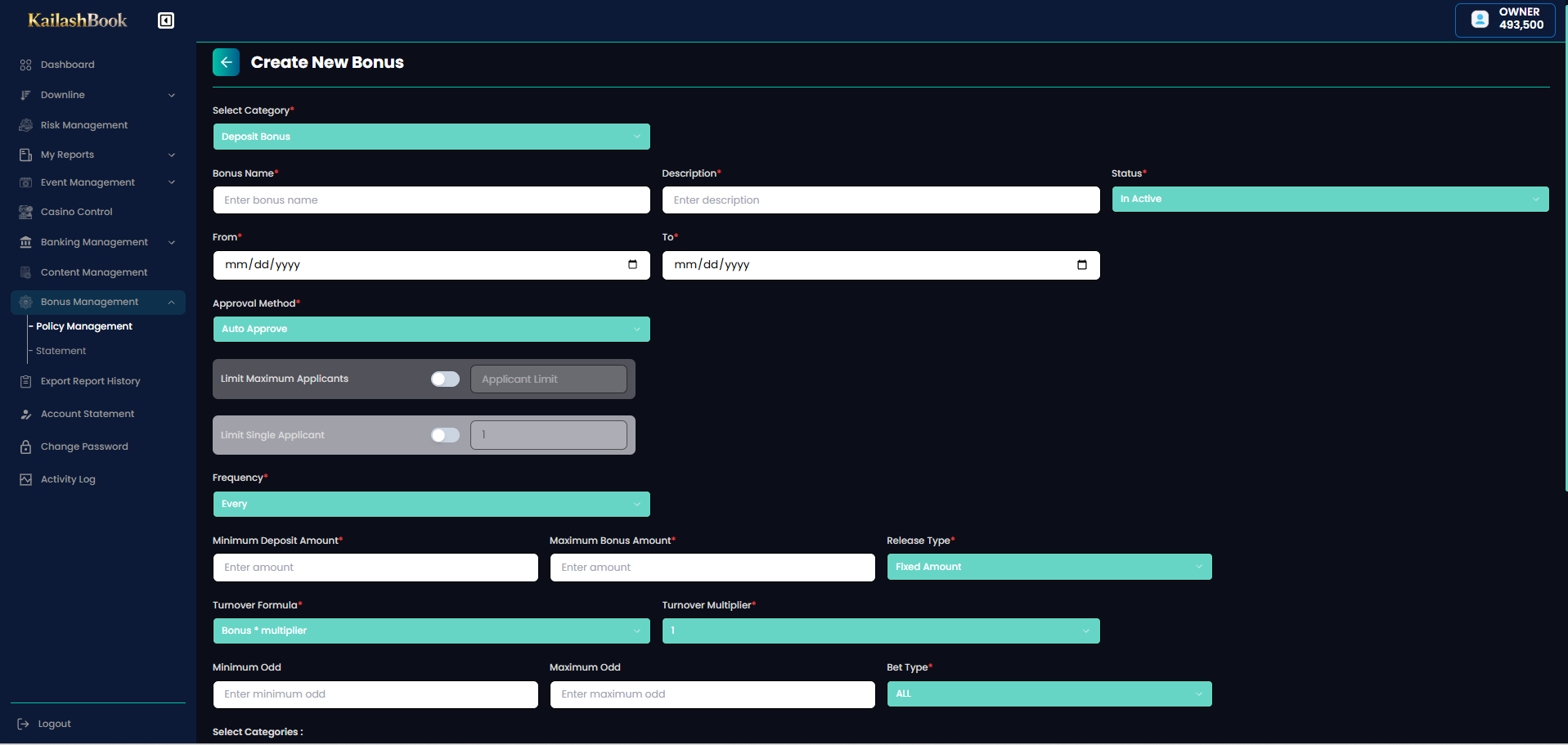Click the Logout arrow icon

pos(24,724)
